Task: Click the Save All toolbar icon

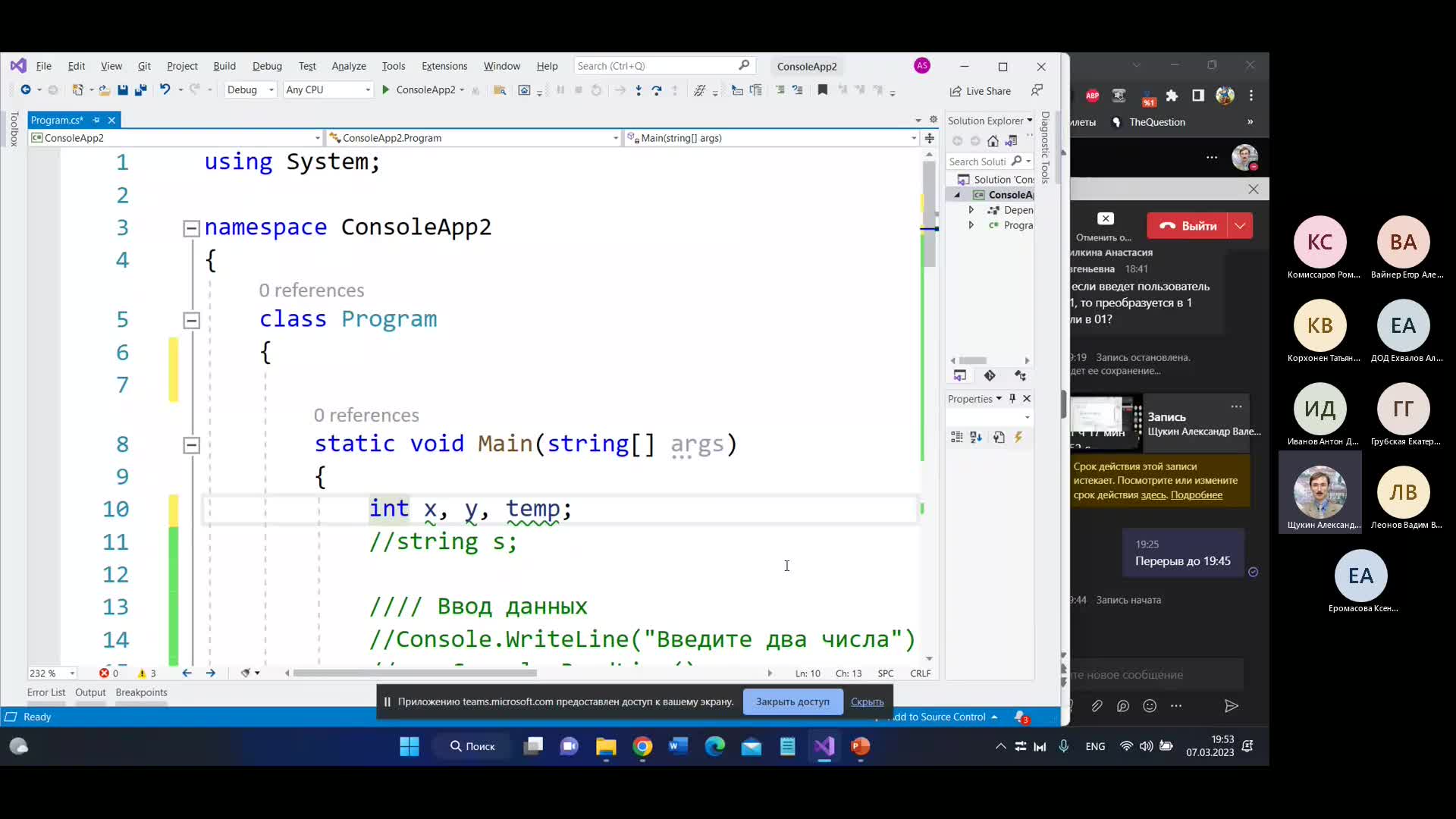Action: coord(140,89)
